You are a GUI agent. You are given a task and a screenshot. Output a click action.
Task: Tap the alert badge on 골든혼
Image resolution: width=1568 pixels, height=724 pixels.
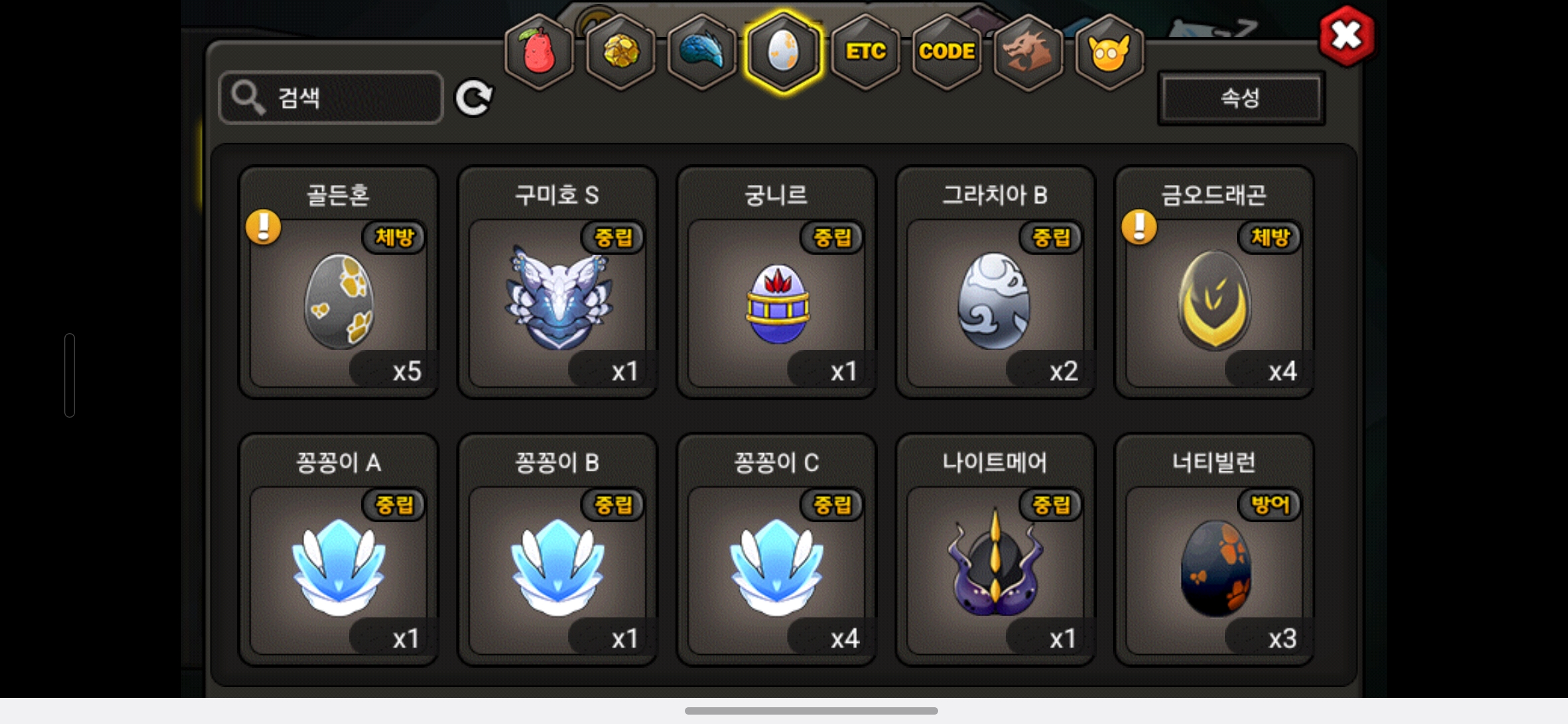[x=263, y=227]
